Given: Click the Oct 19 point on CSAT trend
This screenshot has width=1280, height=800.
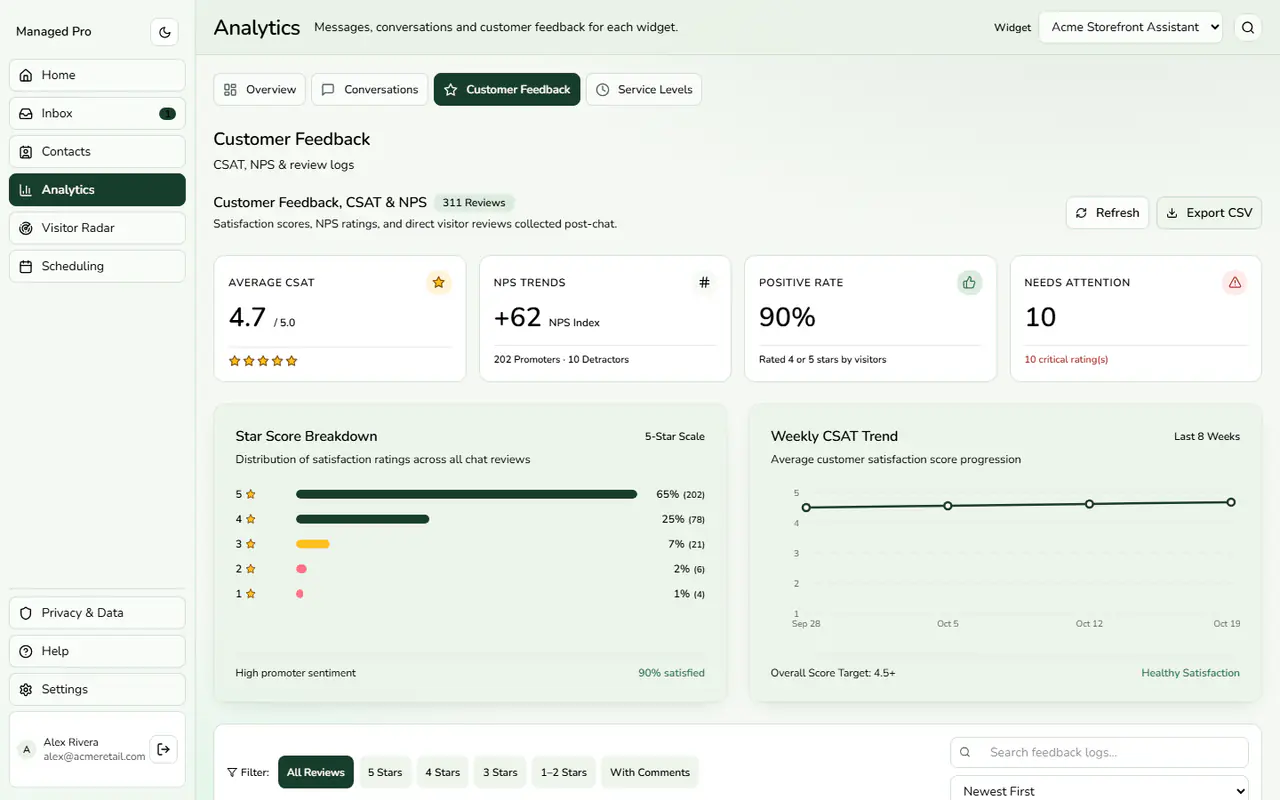Looking at the screenshot, I should [1231, 502].
